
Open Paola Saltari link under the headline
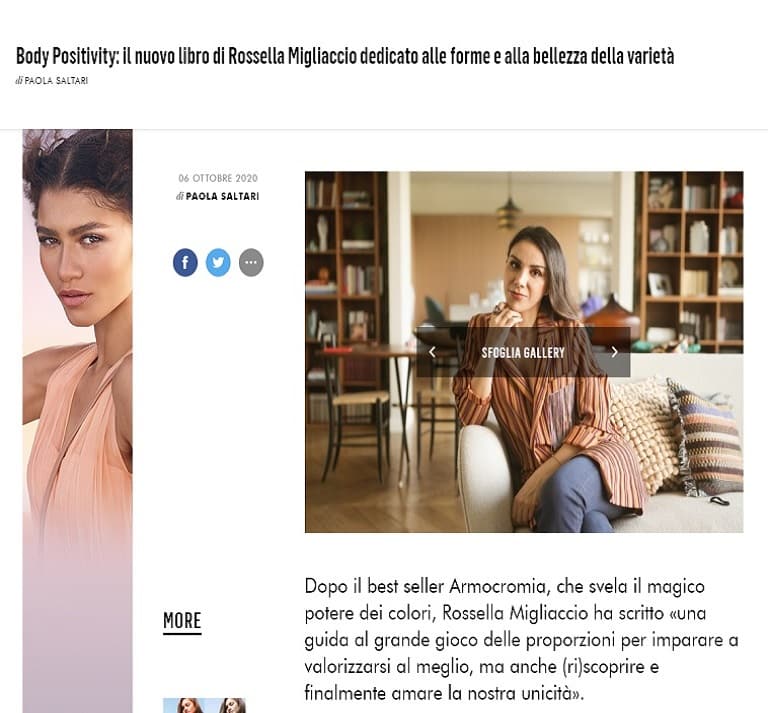pyautogui.click(x=56, y=81)
